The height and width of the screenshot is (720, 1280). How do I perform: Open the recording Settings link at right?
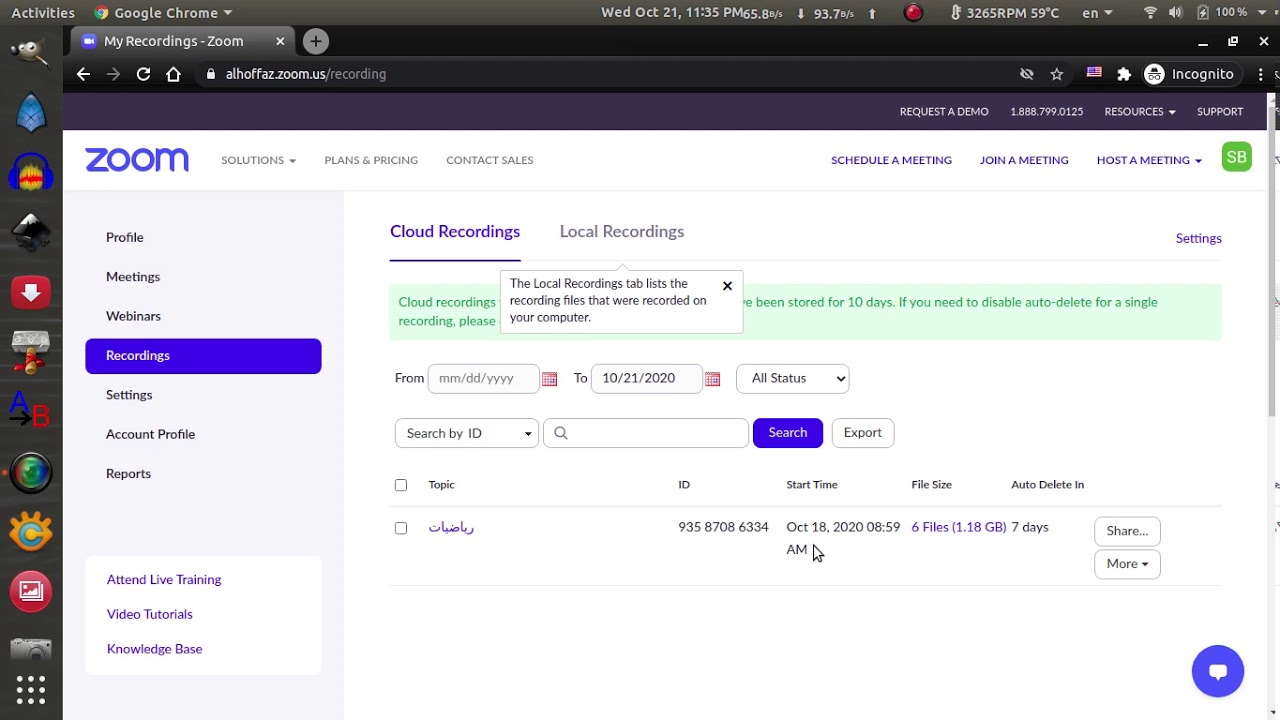point(1198,238)
